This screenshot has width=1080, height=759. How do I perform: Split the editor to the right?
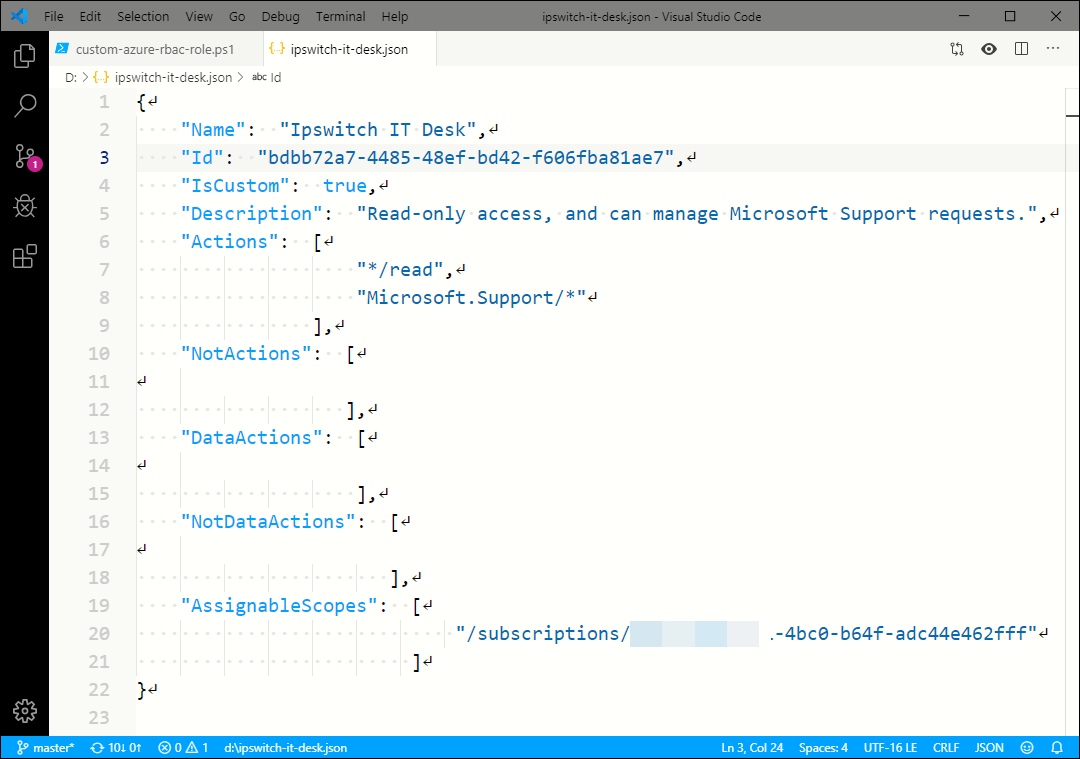1021,49
